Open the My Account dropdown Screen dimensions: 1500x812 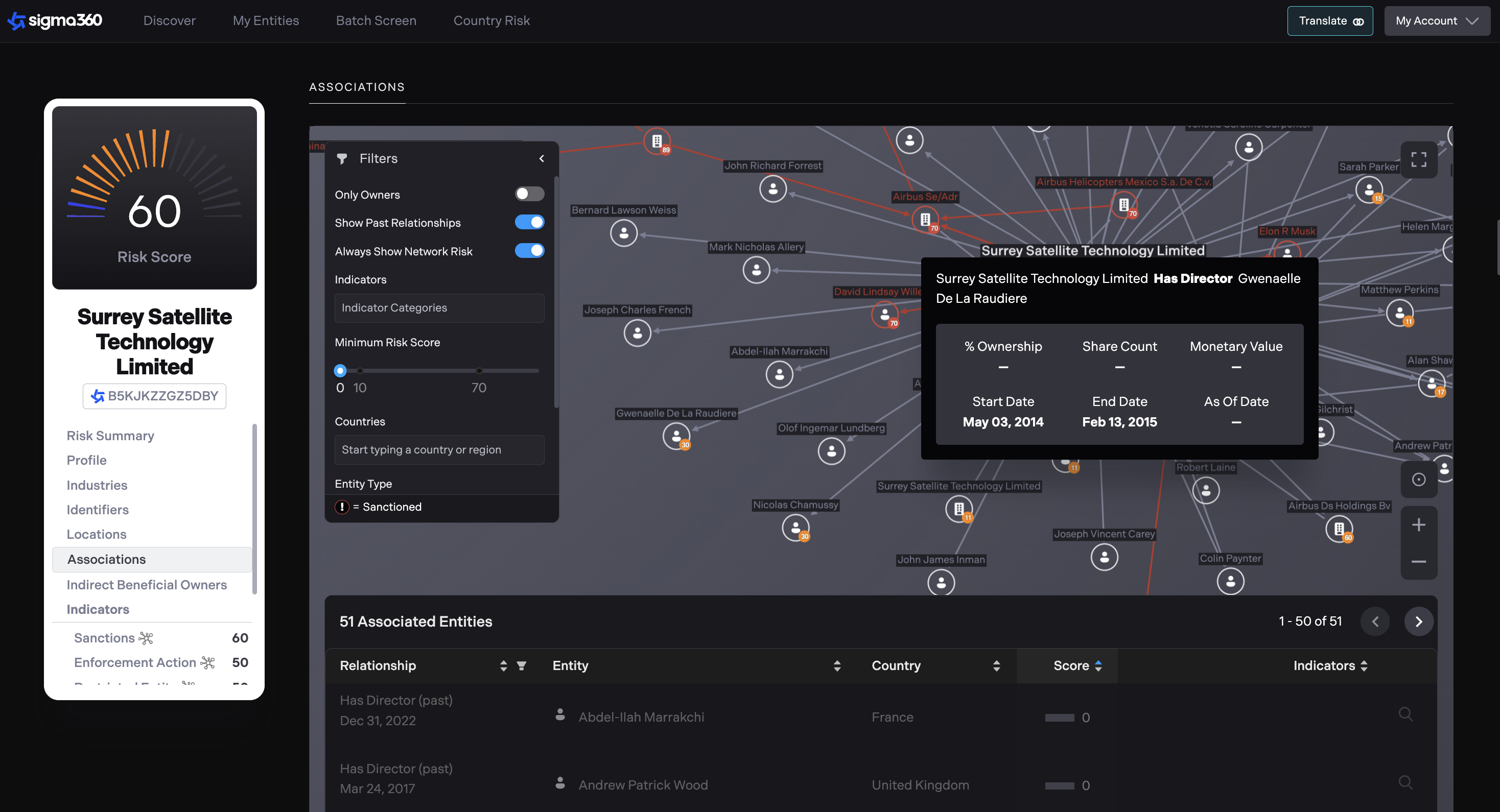click(1436, 21)
